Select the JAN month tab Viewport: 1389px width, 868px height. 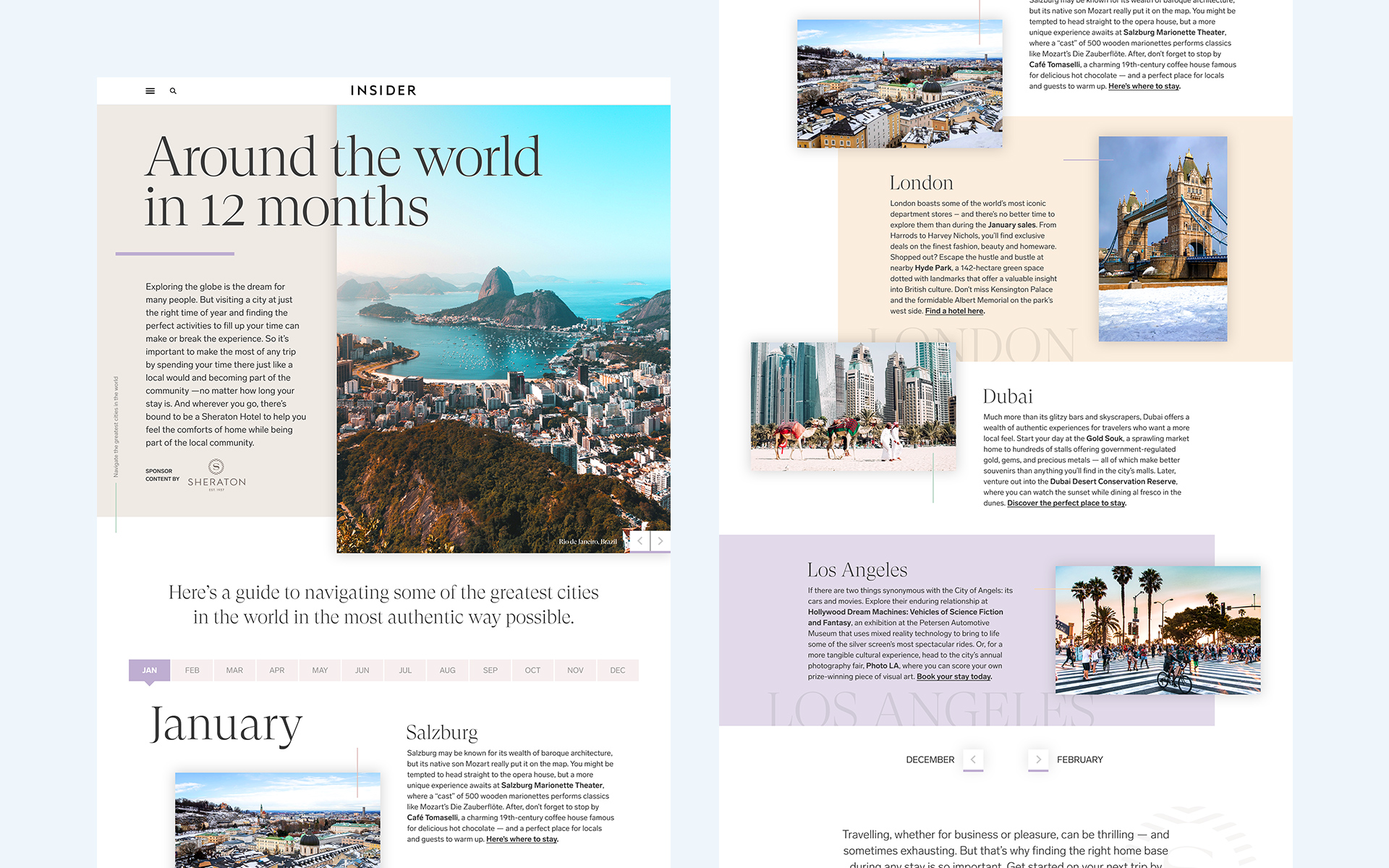tap(150, 671)
